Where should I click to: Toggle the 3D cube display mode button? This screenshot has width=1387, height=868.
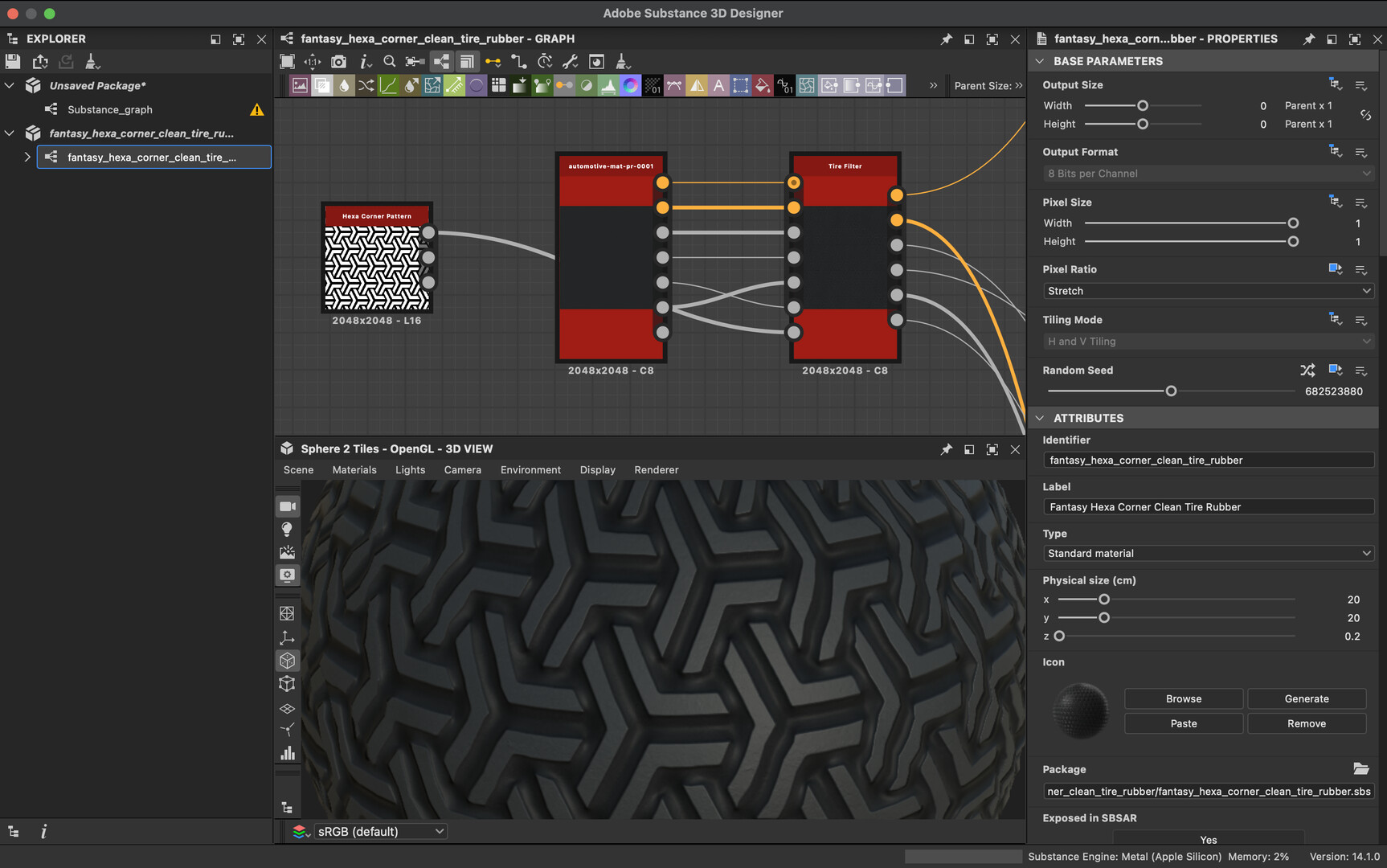(287, 661)
